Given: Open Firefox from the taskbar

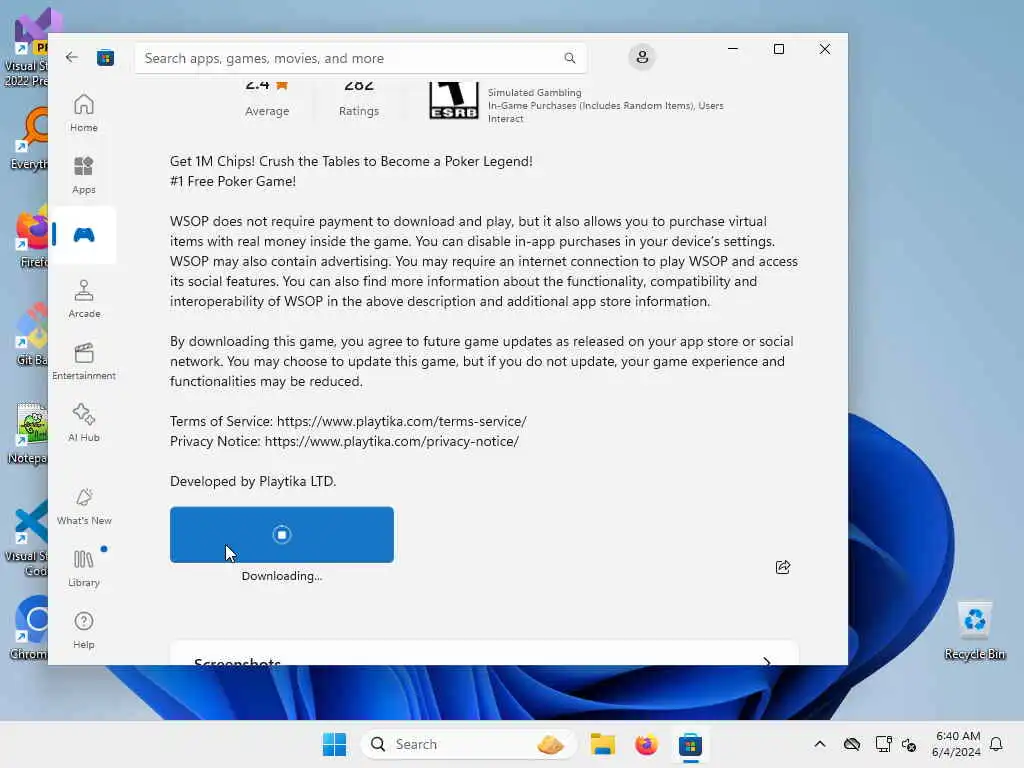Looking at the screenshot, I should click(x=646, y=744).
